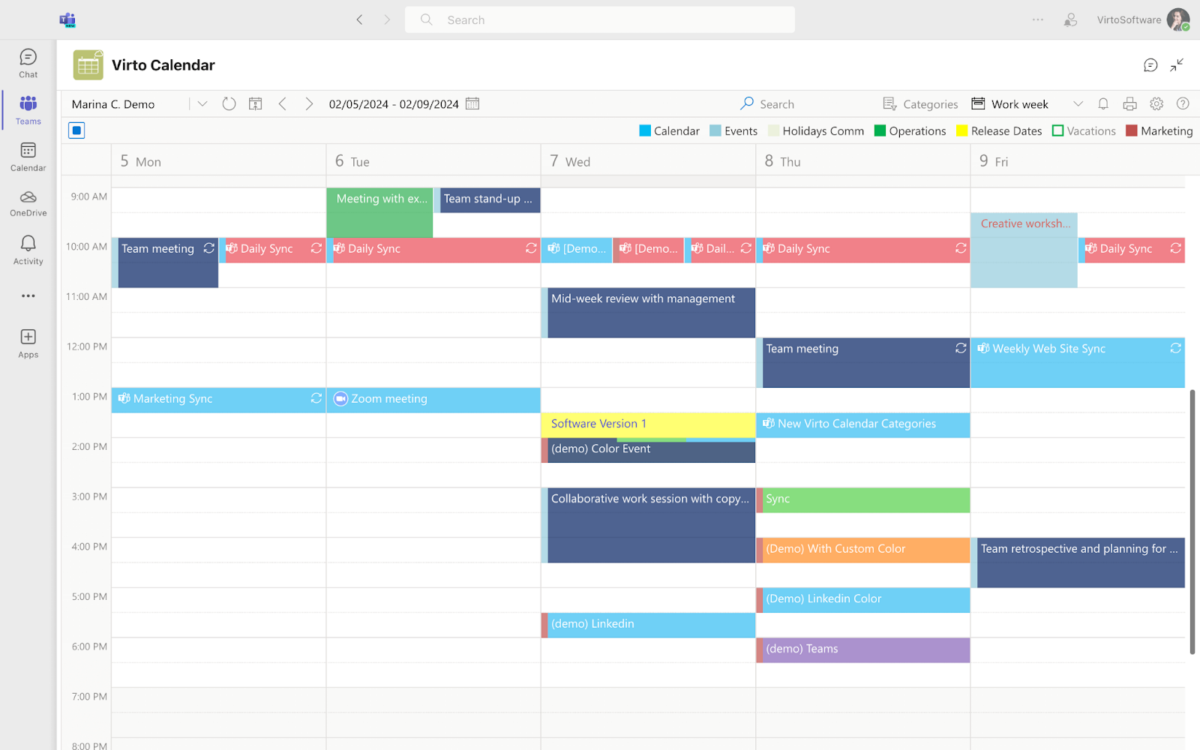Open the help question mark icon

[x=1183, y=104]
